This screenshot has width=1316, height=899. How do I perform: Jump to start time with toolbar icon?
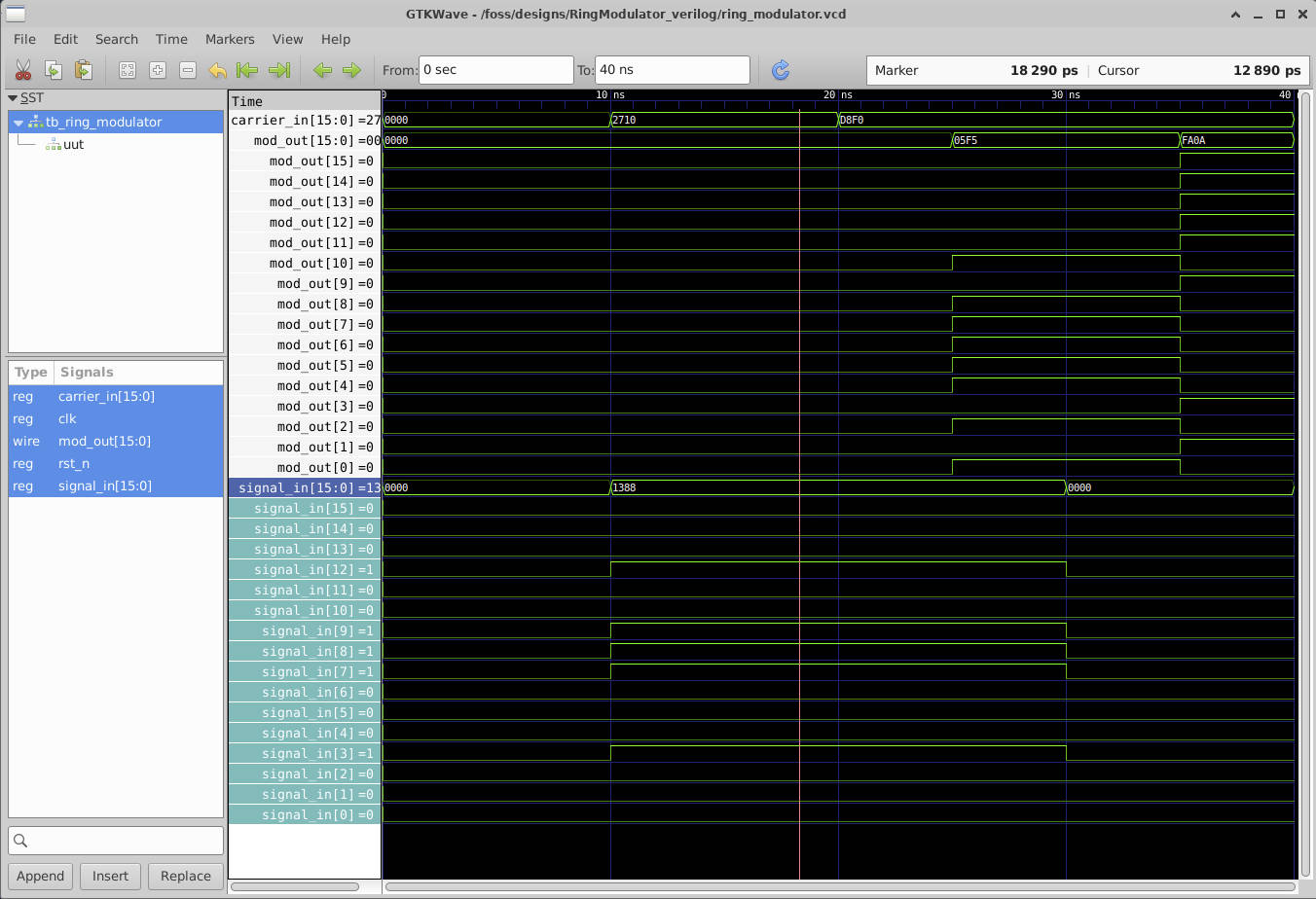(x=248, y=70)
